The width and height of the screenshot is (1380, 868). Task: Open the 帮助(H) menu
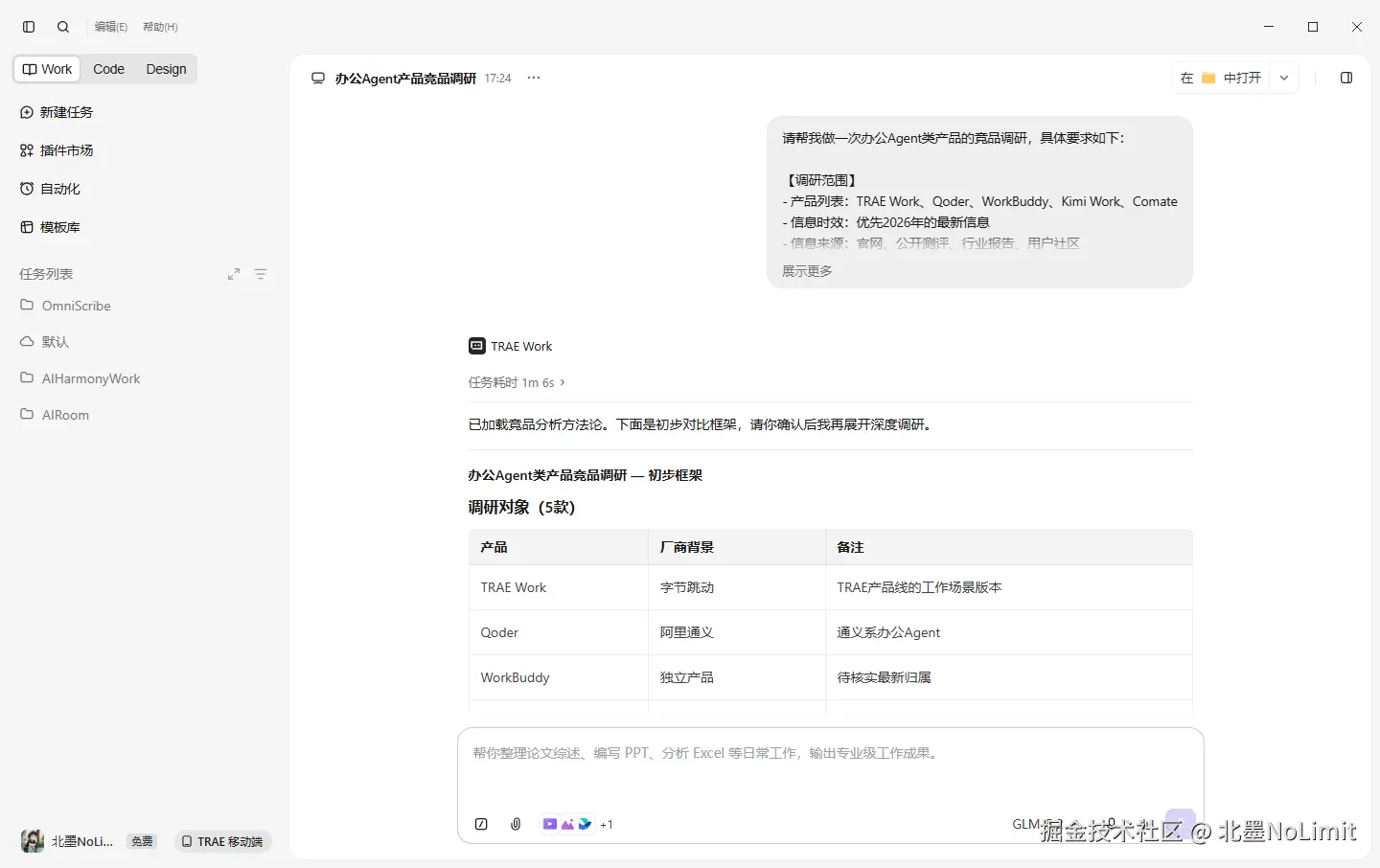click(160, 27)
